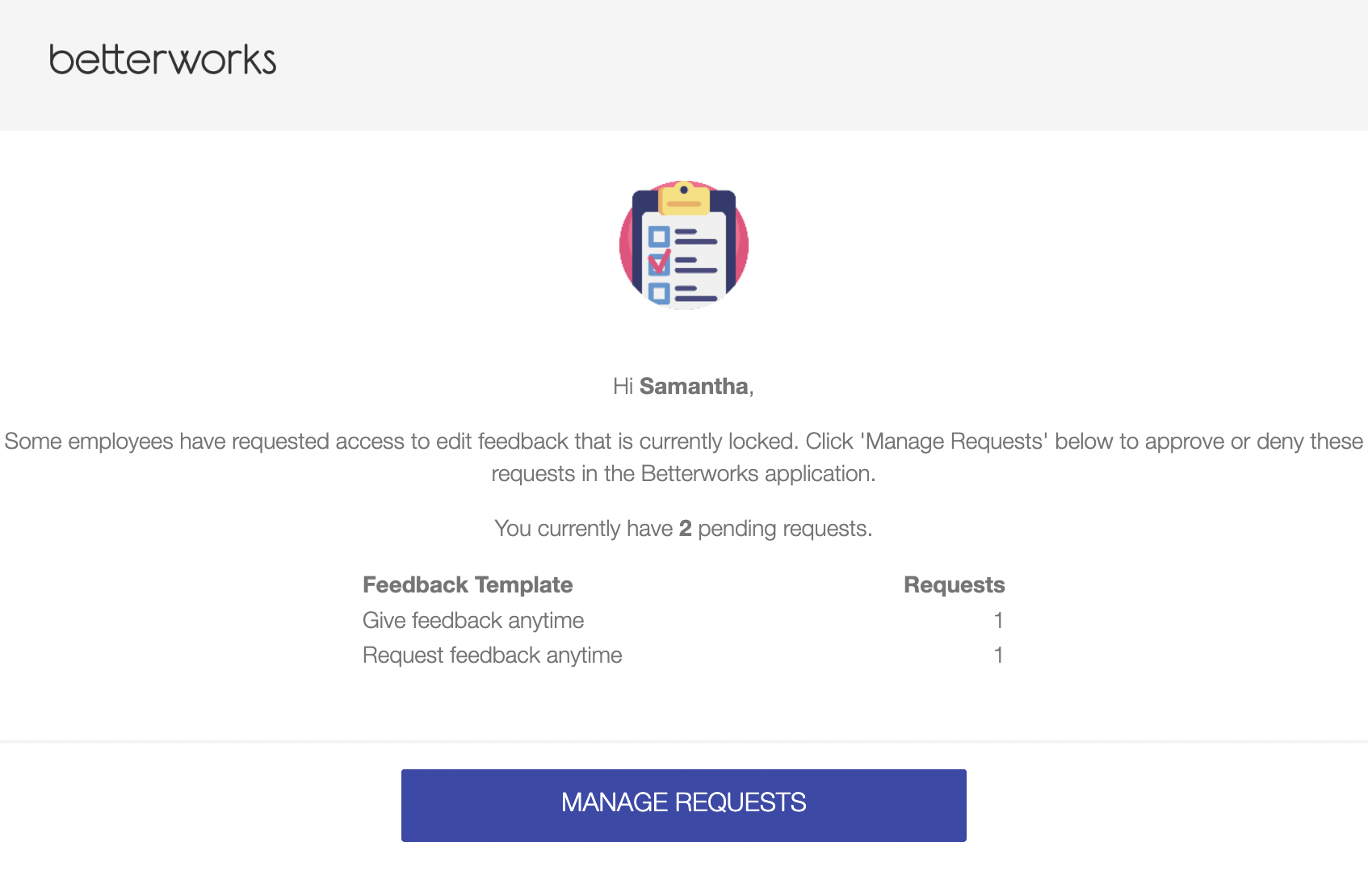The height and width of the screenshot is (896, 1368).
Task: Click the bottom blue checkbox on the clipboard
Action: pyautogui.click(x=659, y=292)
